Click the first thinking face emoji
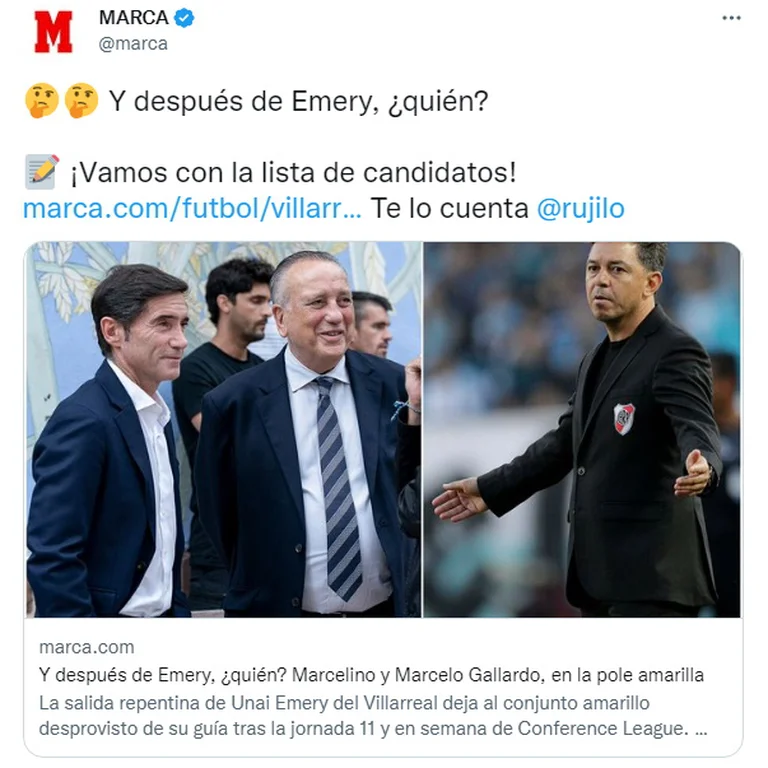Screen dimensions: 768x768 coord(42,100)
